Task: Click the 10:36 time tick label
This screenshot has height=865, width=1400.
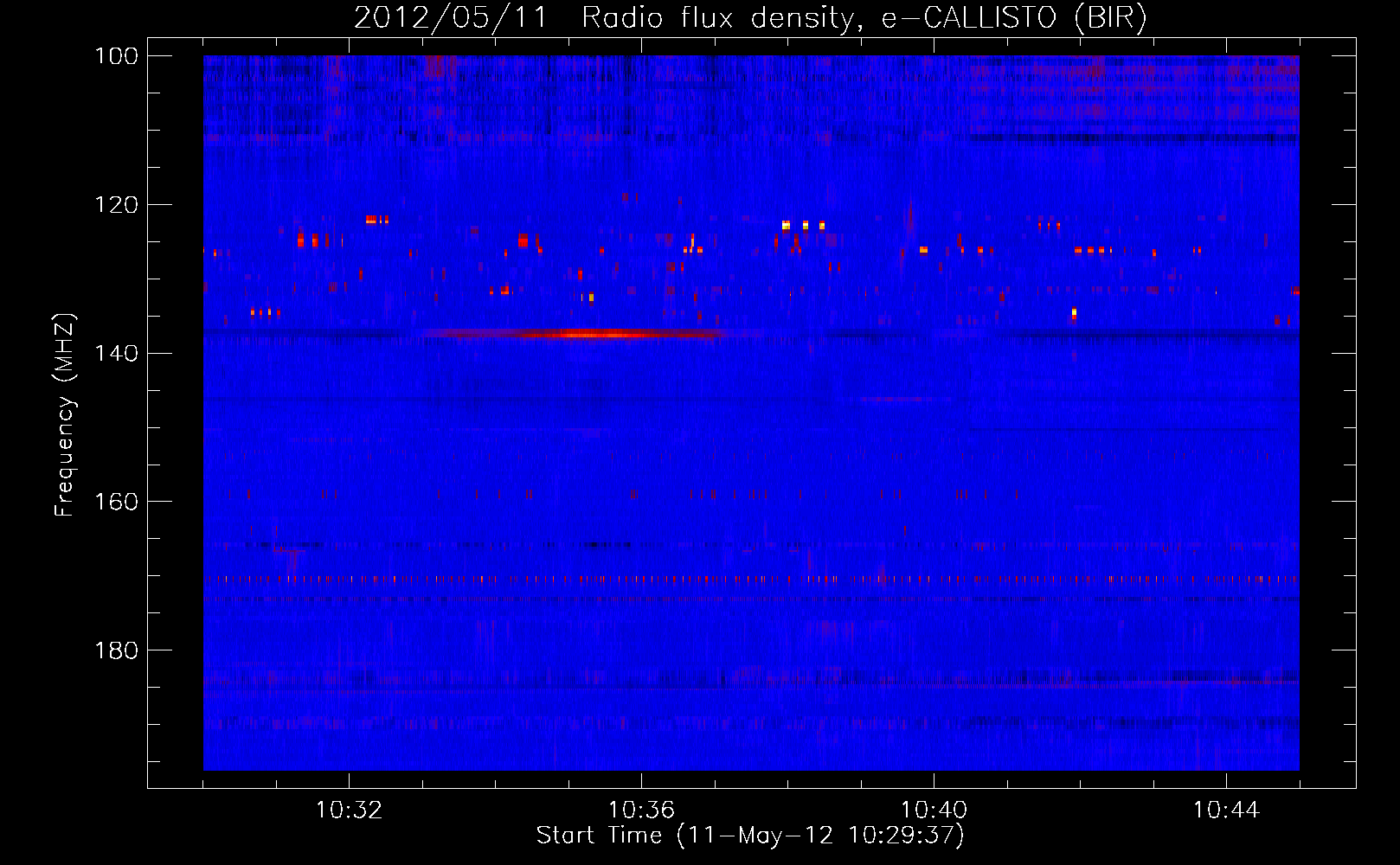Action: pos(641,811)
